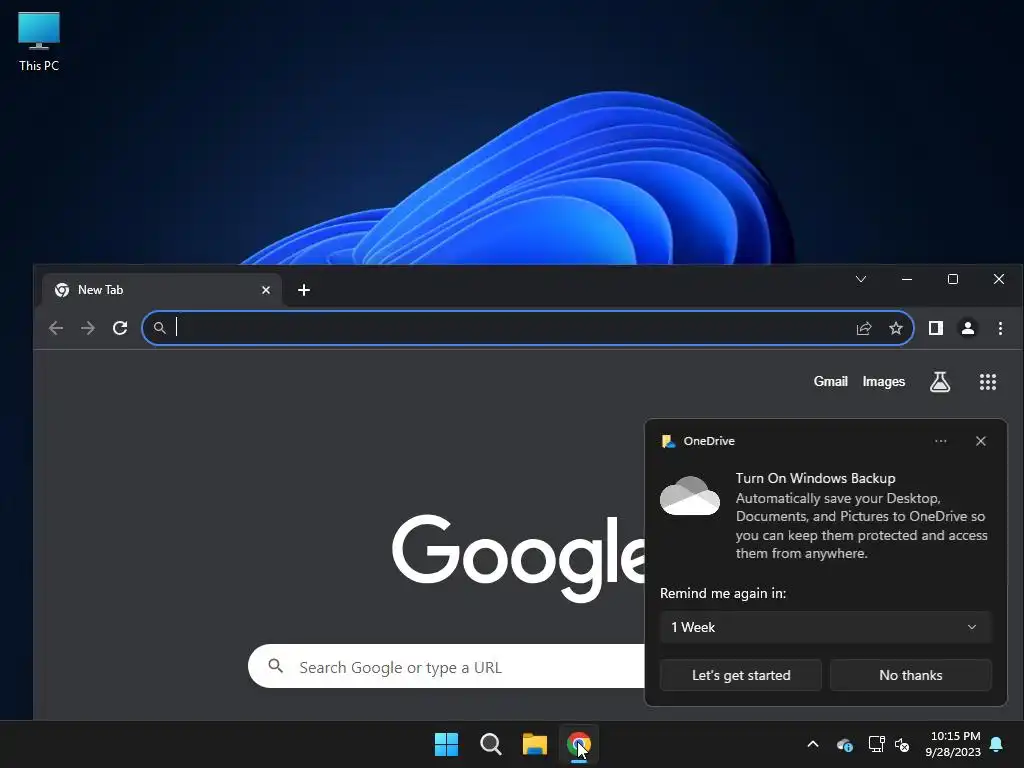The image size is (1024, 768).
Task: Open the Chrome profile avatar
Action: tap(968, 328)
